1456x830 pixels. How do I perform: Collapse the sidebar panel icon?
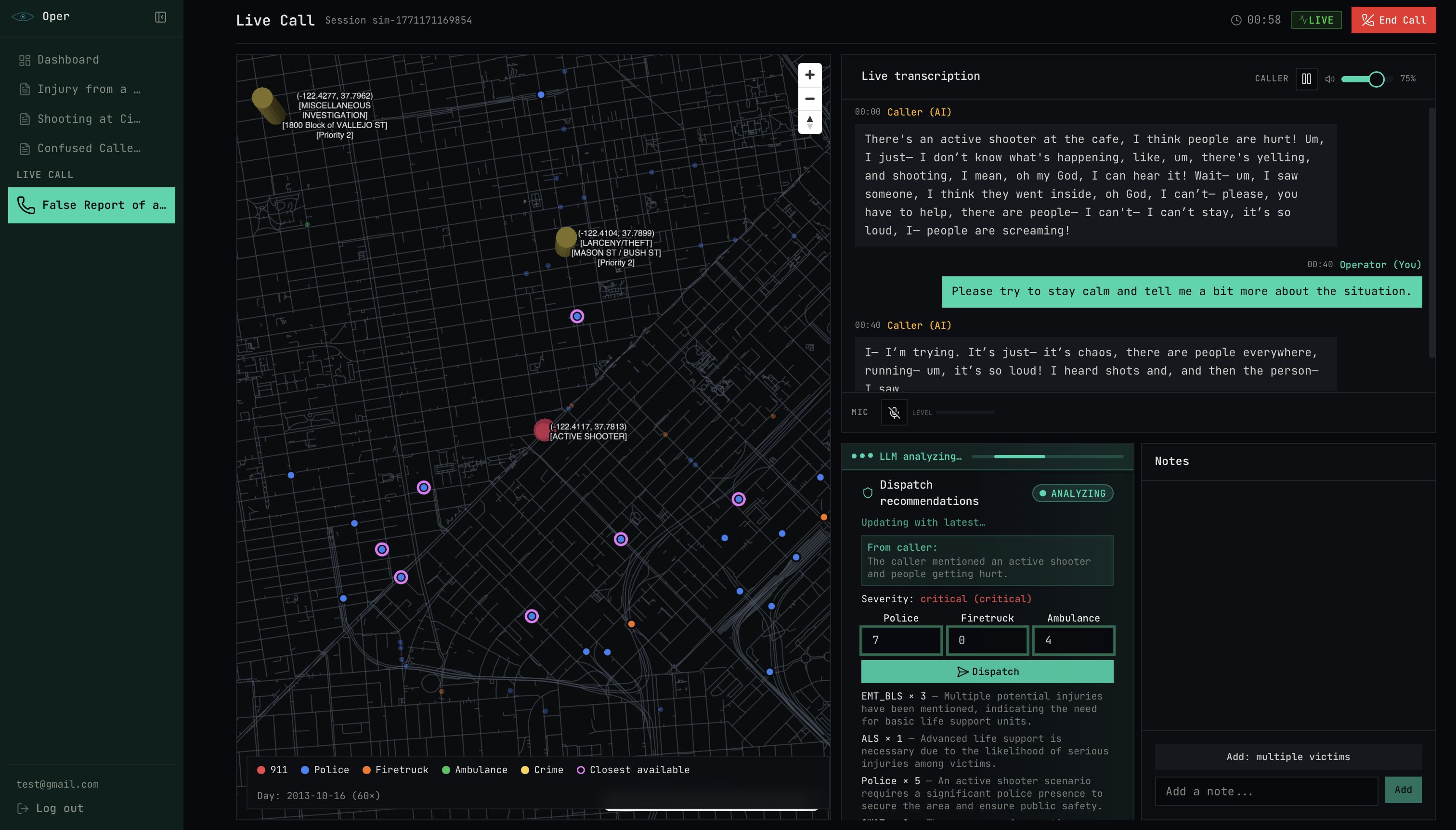click(x=160, y=17)
